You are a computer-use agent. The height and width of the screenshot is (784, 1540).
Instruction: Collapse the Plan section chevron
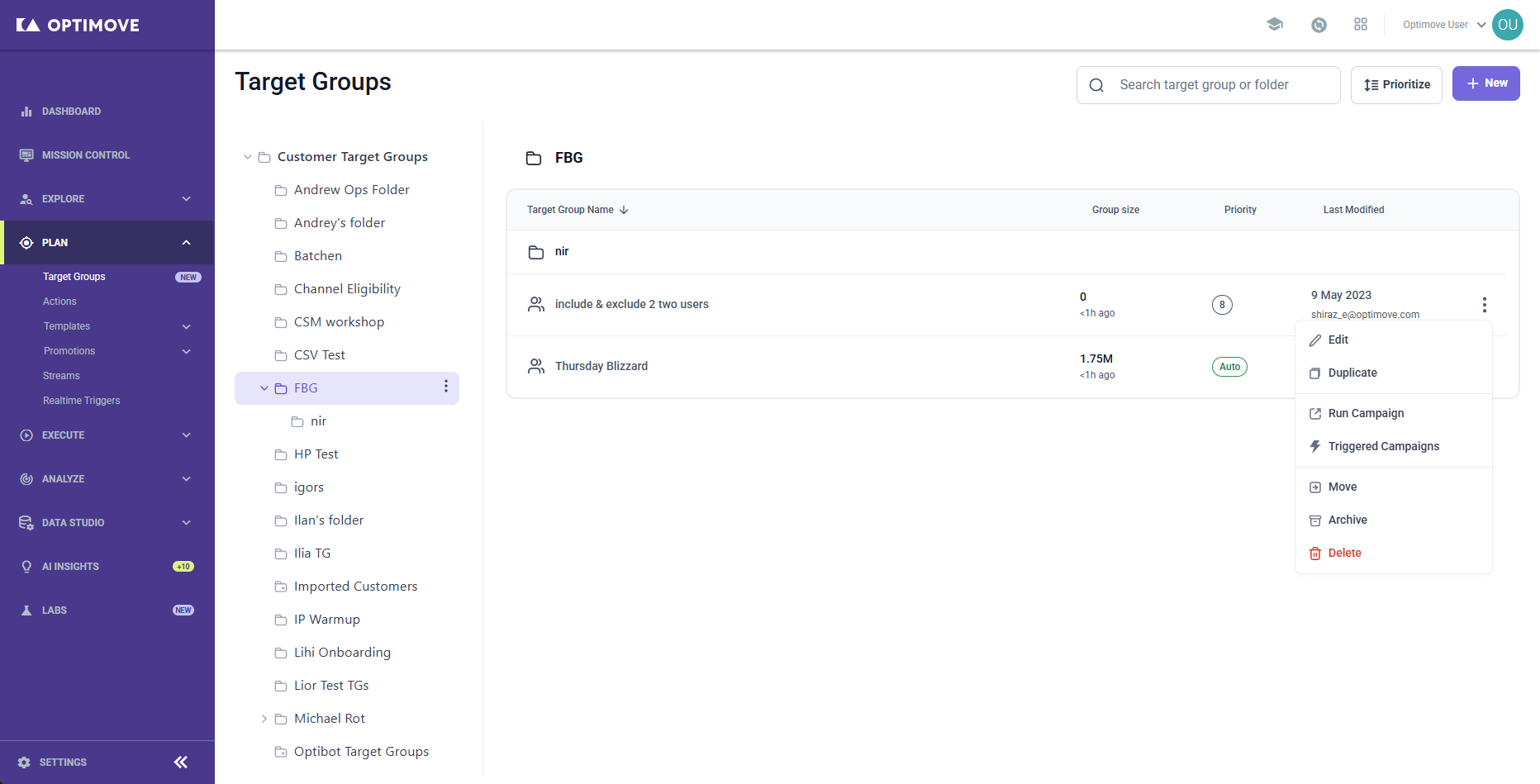(x=187, y=243)
